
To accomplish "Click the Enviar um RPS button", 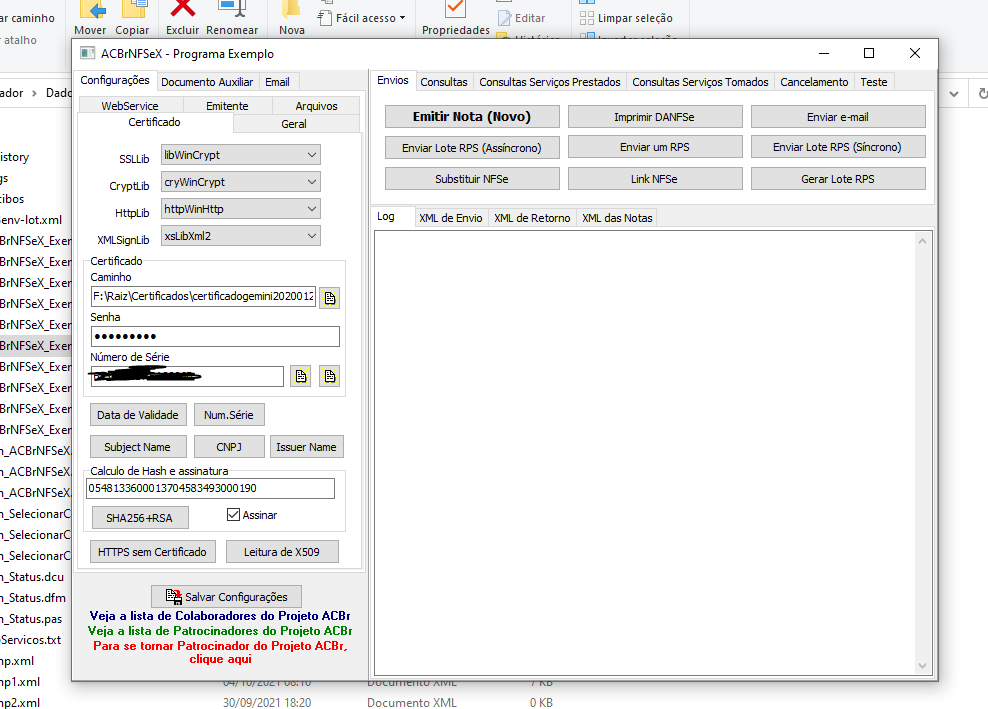I will [x=655, y=147].
